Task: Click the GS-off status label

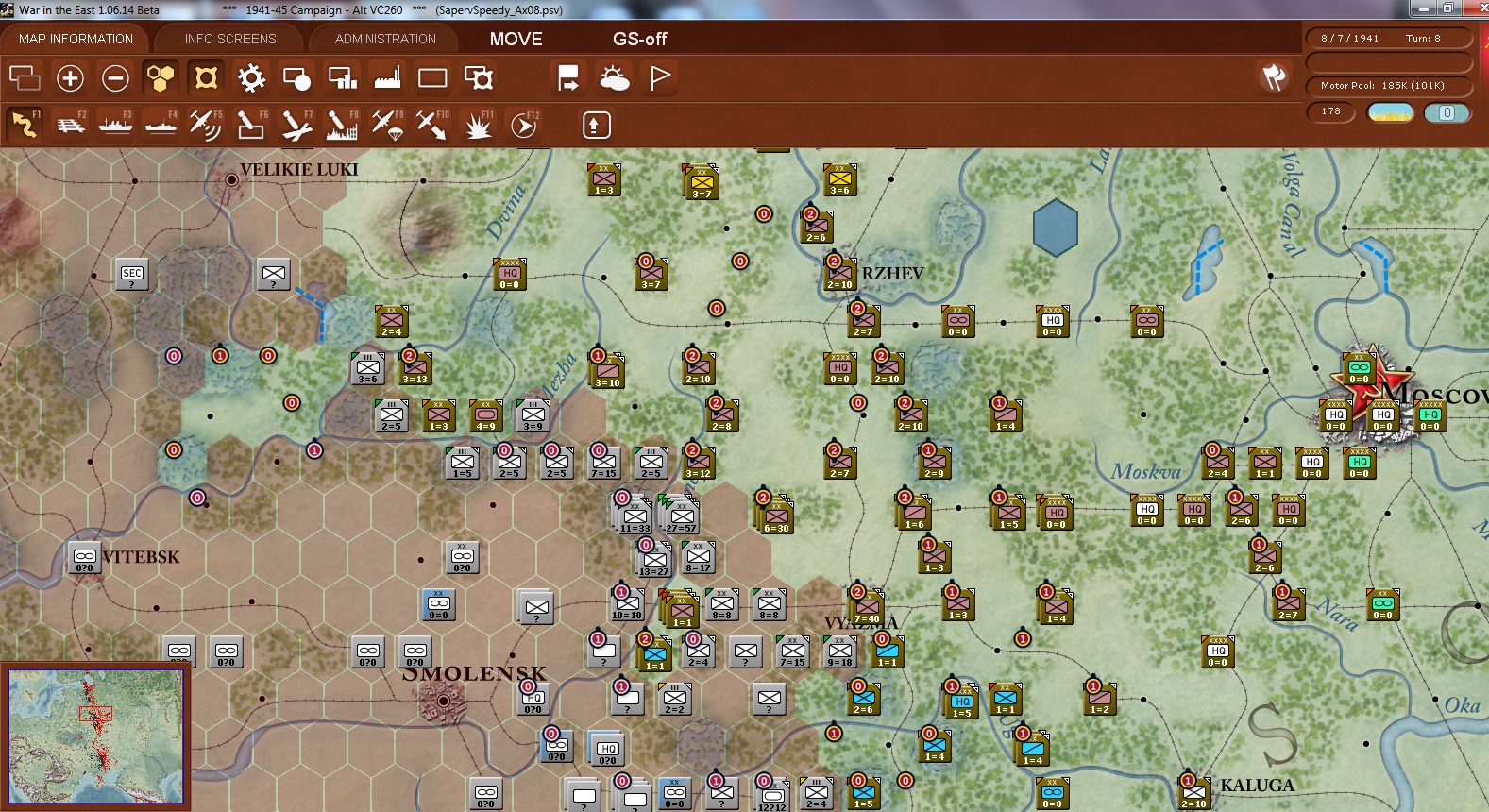Action: tap(639, 39)
